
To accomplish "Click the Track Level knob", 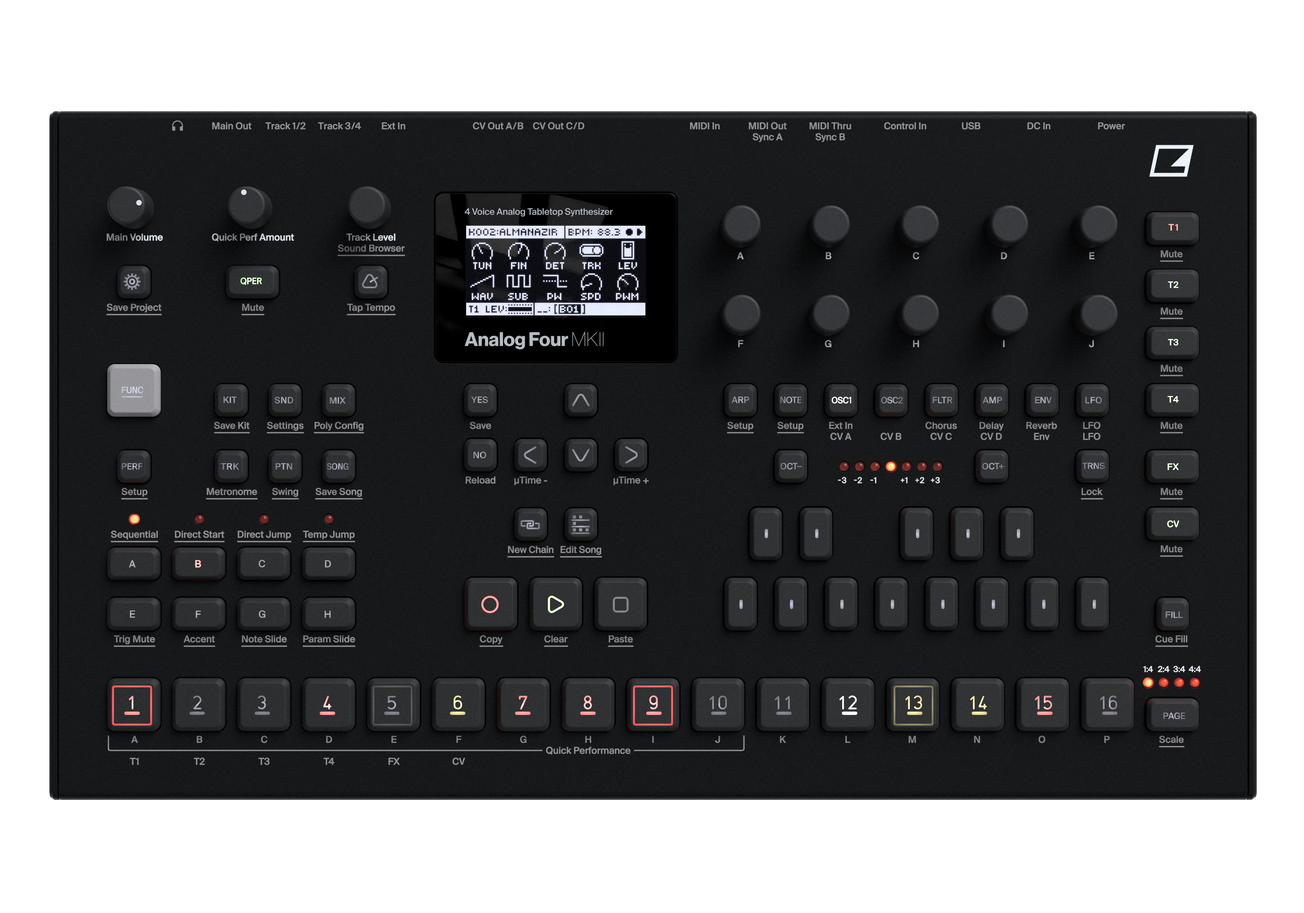I will (369, 207).
